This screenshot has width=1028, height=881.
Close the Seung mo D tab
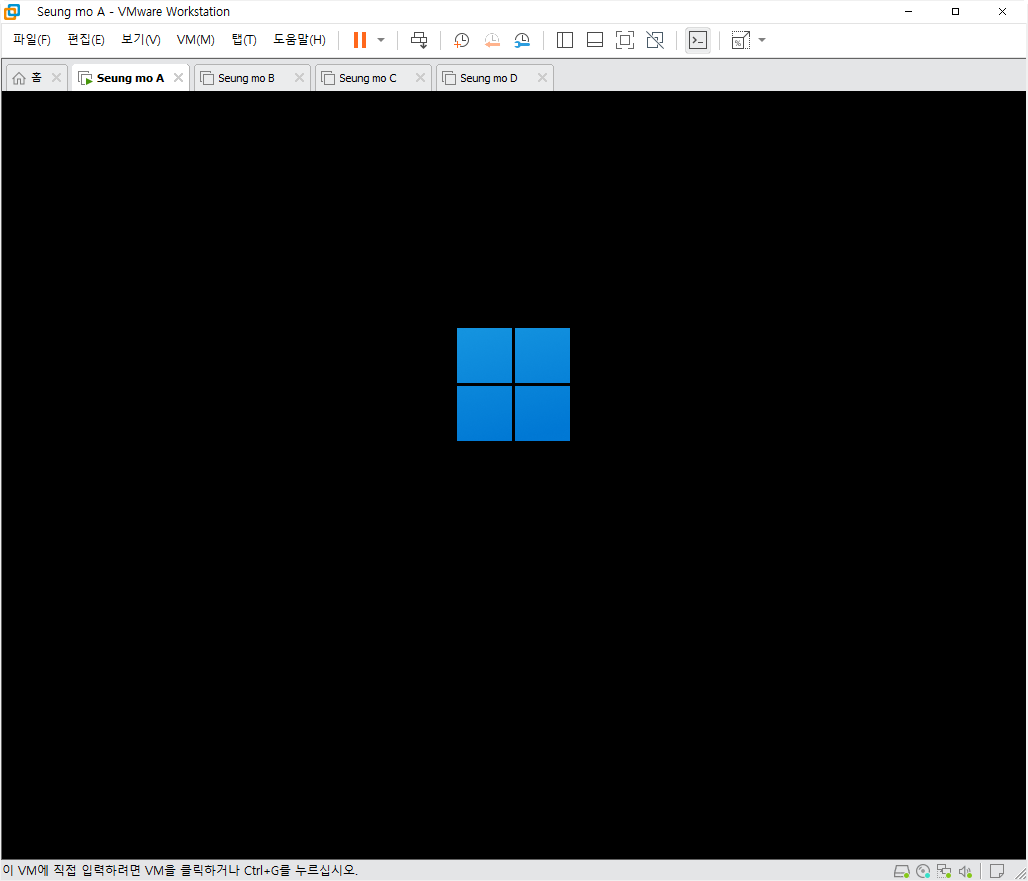(x=542, y=78)
